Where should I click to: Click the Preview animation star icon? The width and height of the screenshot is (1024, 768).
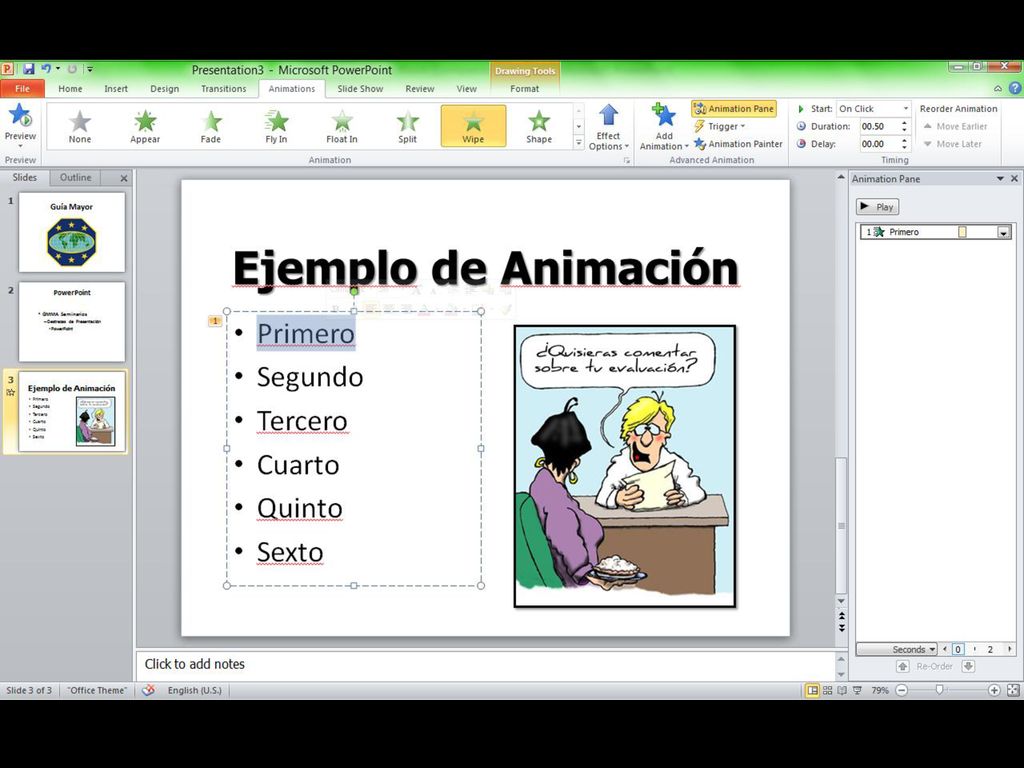[20, 116]
